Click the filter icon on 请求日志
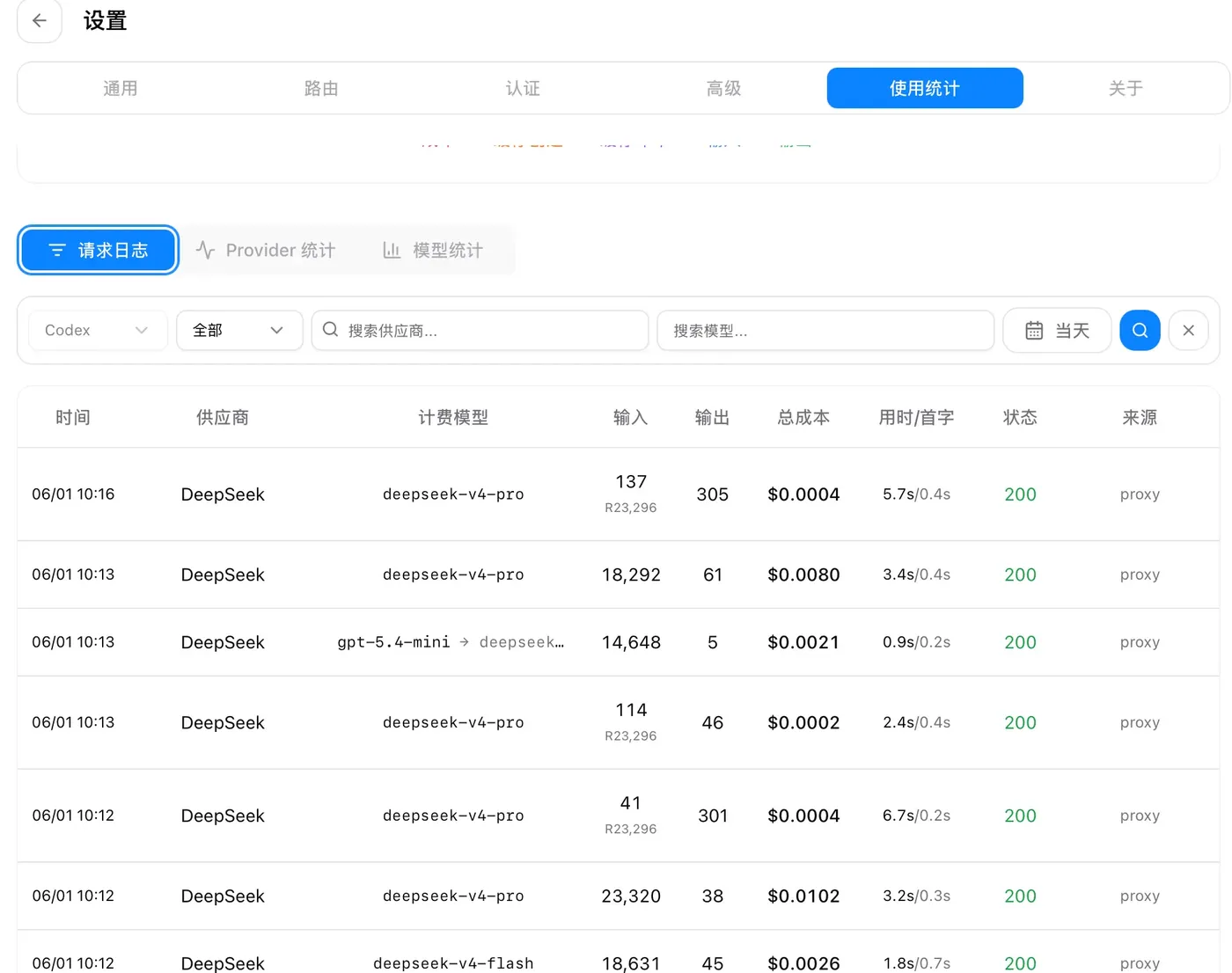 57,251
